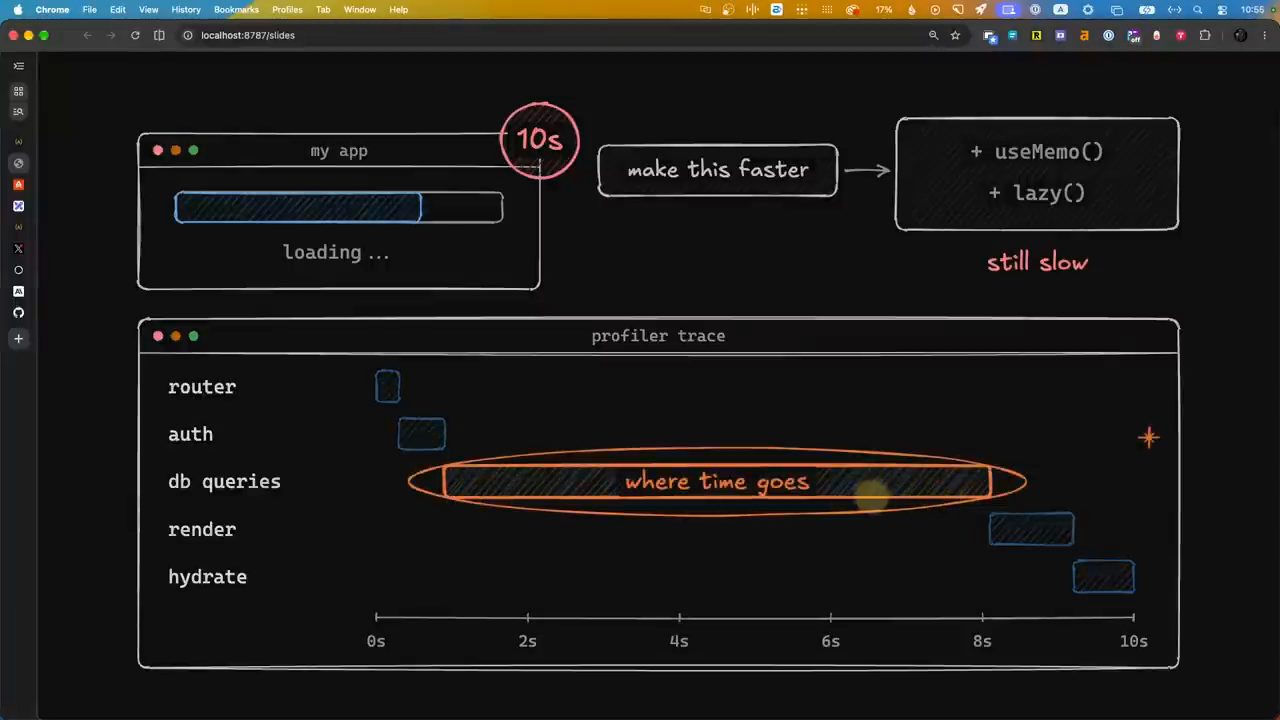
Task: Click the 'loading ...' text
Action: (x=336, y=252)
